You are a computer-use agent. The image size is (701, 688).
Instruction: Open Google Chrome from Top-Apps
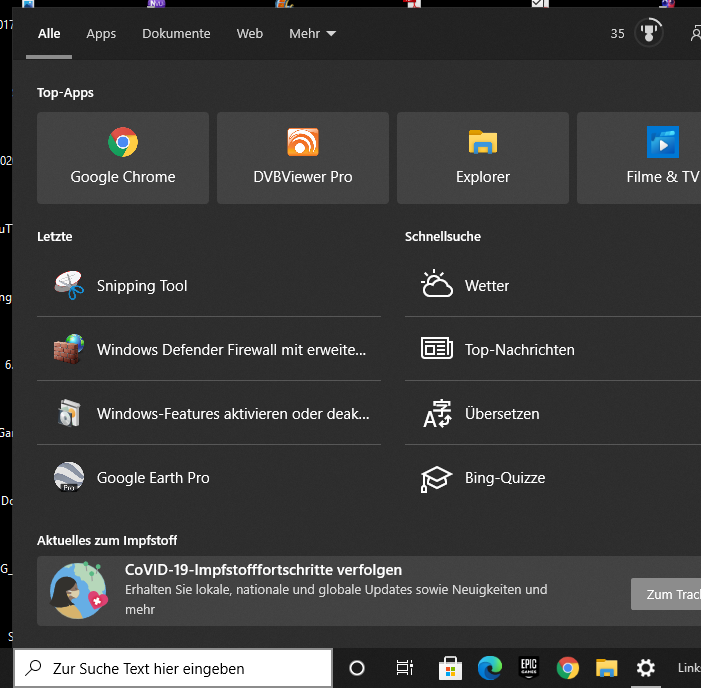[x=123, y=158]
